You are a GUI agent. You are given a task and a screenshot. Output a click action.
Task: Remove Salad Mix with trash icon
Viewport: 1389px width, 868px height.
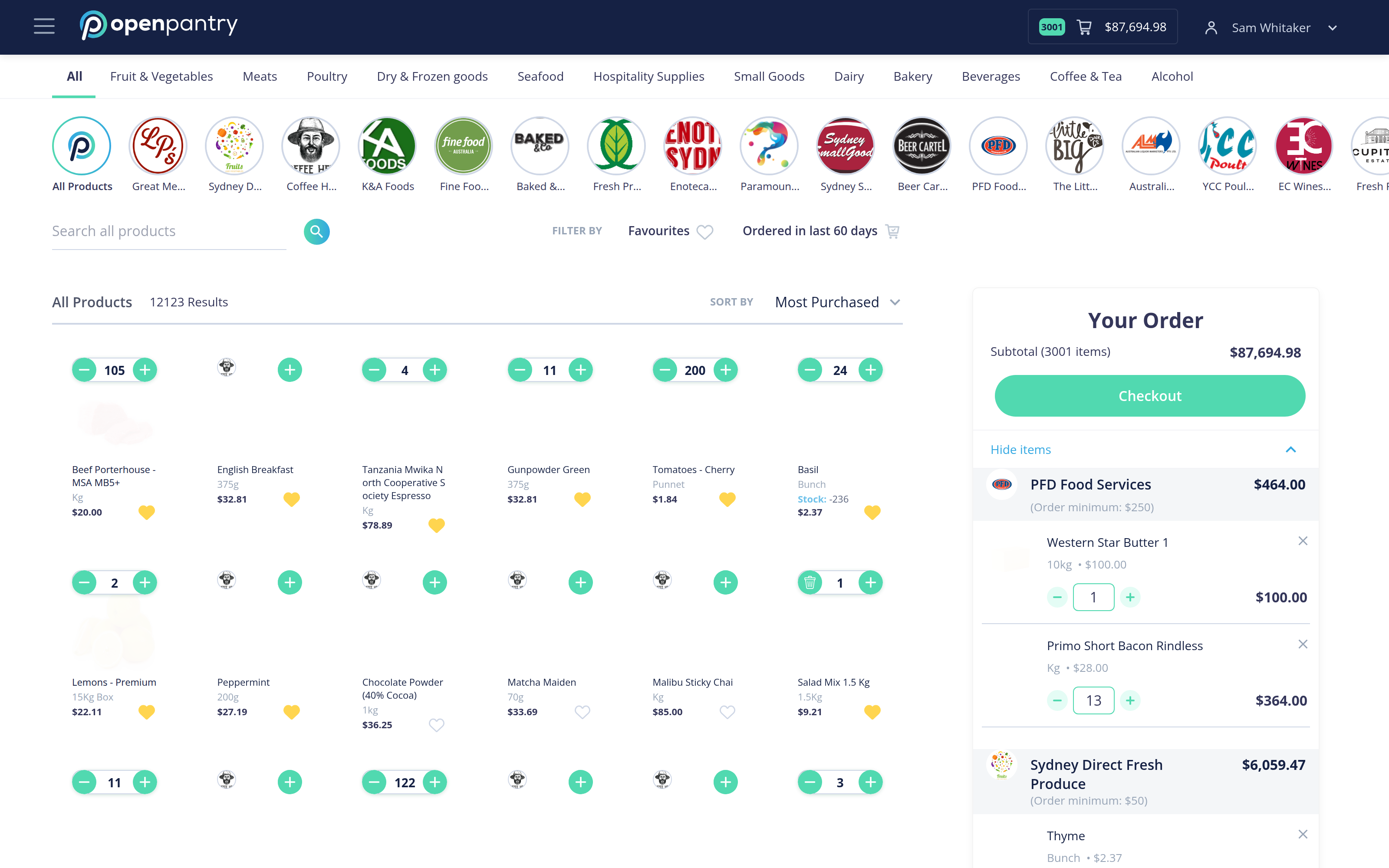click(x=810, y=583)
